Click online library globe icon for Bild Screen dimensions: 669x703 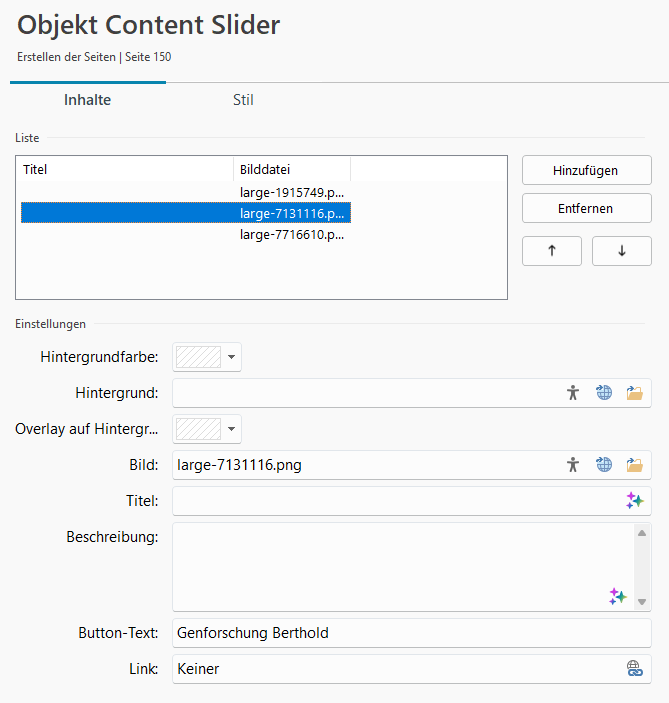tap(604, 464)
